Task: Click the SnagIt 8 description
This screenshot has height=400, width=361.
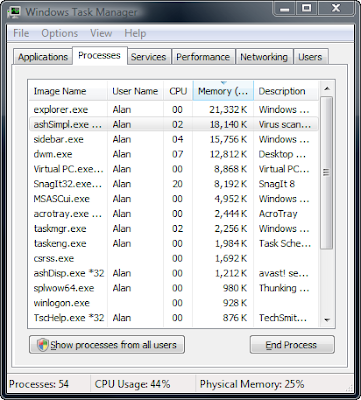Action: 277,184
